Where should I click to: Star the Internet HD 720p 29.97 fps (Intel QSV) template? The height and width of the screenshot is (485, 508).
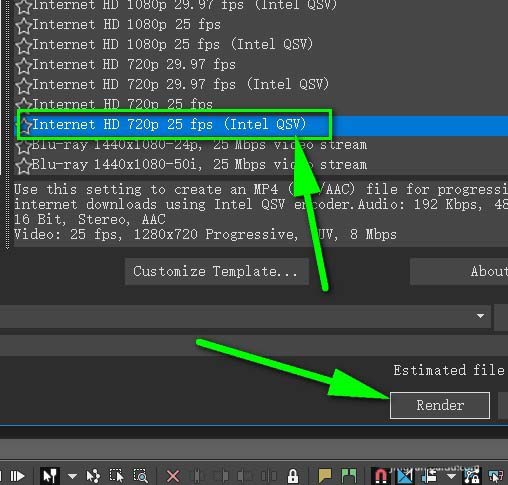23,86
